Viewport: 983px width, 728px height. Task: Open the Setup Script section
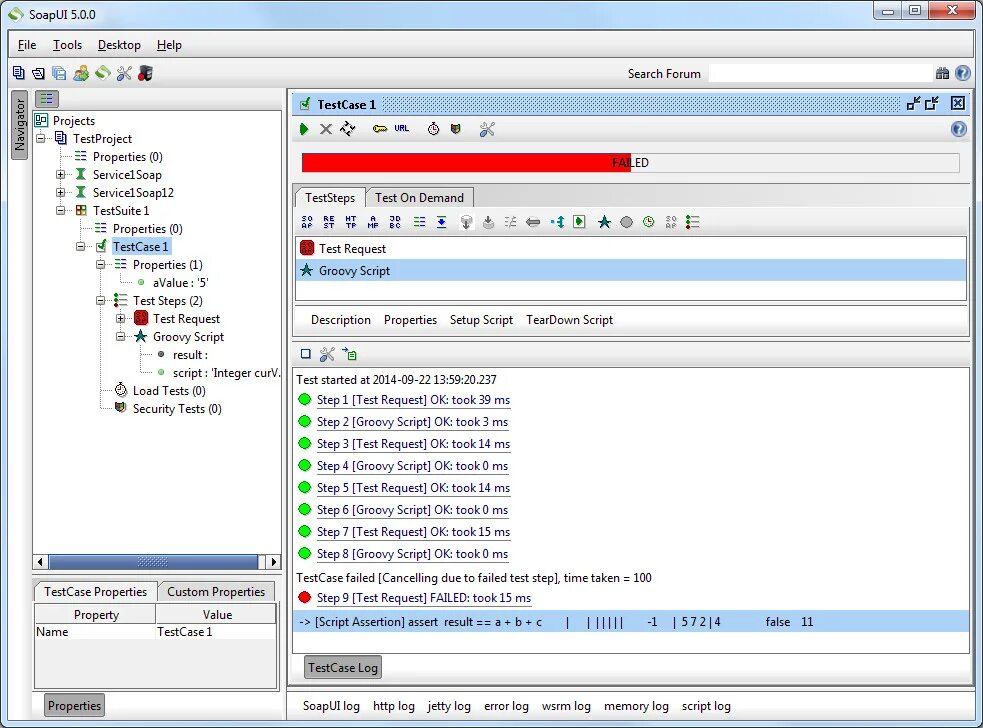(481, 320)
